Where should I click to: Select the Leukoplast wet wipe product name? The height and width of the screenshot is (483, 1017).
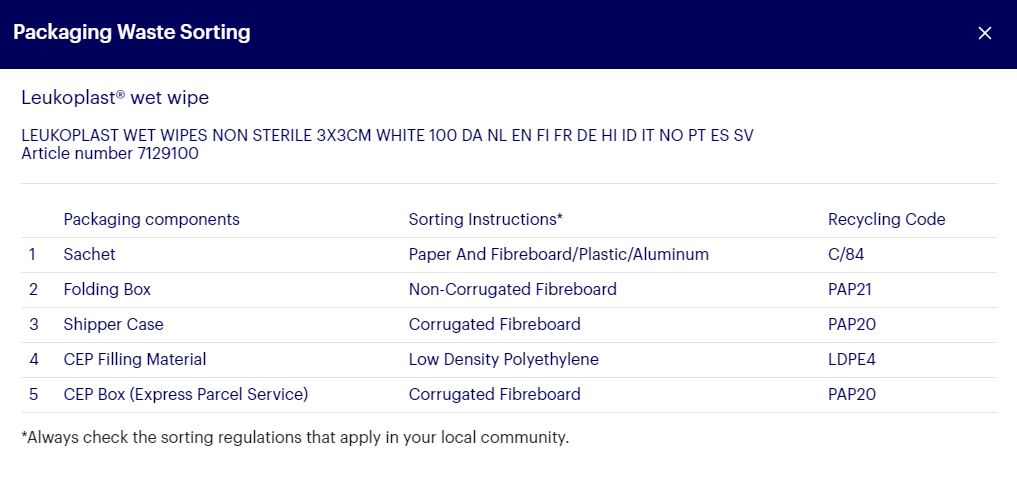coord(115,98)
